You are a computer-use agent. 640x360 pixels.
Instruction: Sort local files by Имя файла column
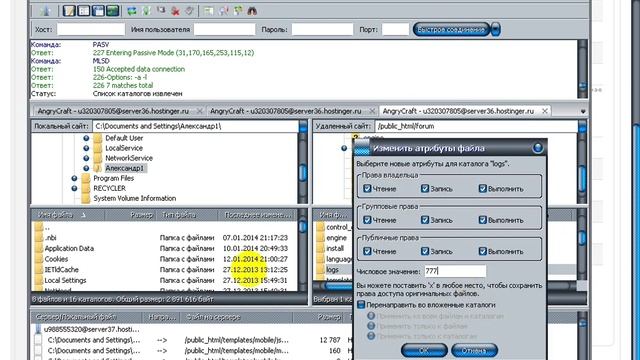pyautogui.click(x=68, y=215)
